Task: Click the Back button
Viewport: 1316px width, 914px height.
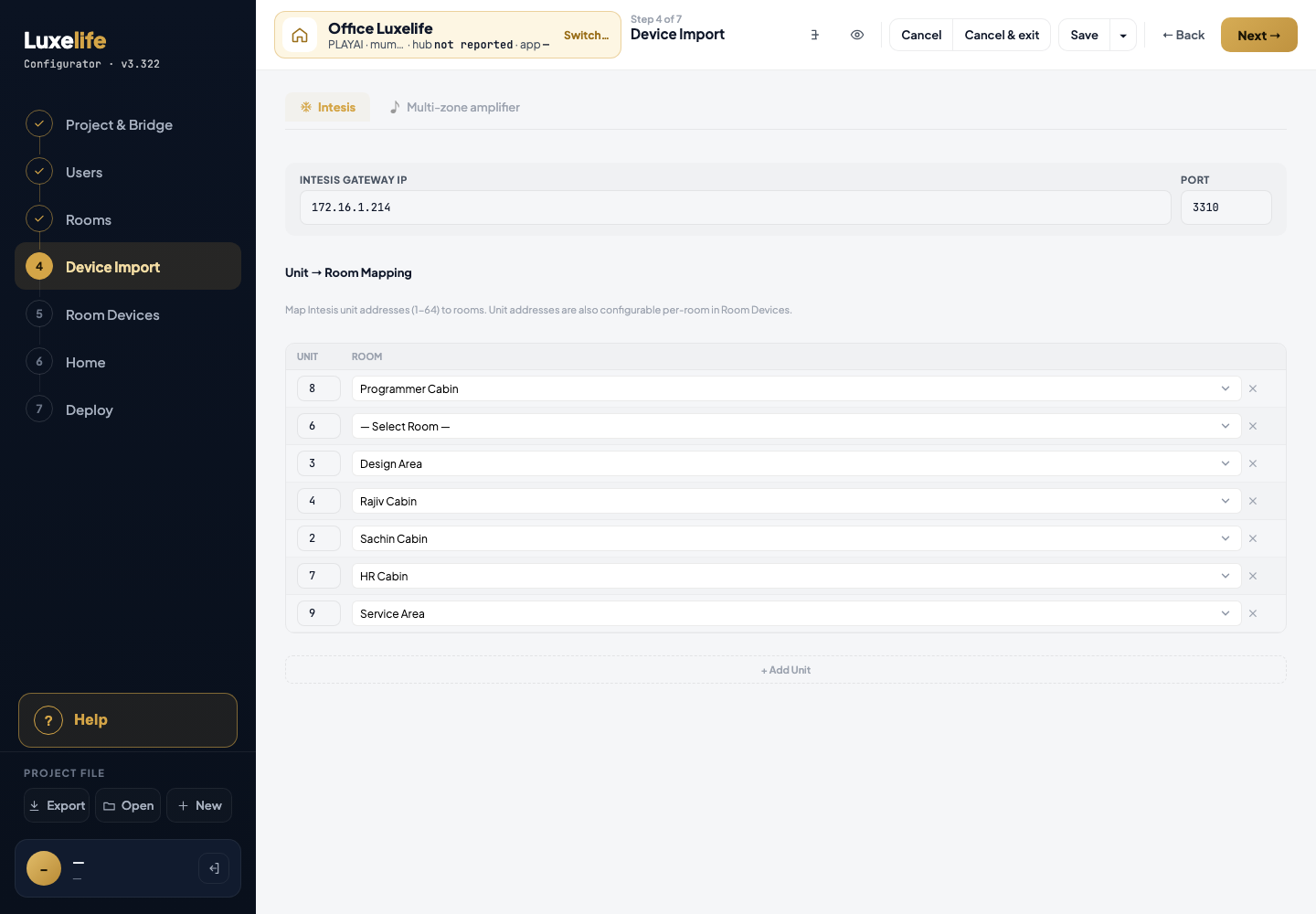Action: [x=1183, y=35]
